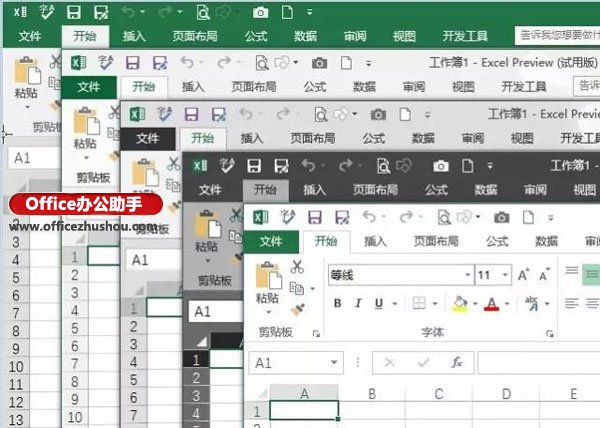The height and width of the screenshot is (428, 600).
Task: Click save icon in black-themed window
Action: pyautogui.click(x=254, y=166)
